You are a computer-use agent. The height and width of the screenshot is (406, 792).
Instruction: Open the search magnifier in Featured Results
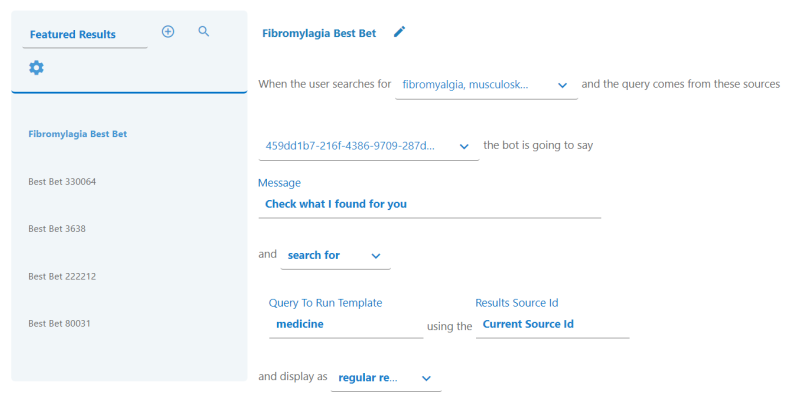point(204,32)
